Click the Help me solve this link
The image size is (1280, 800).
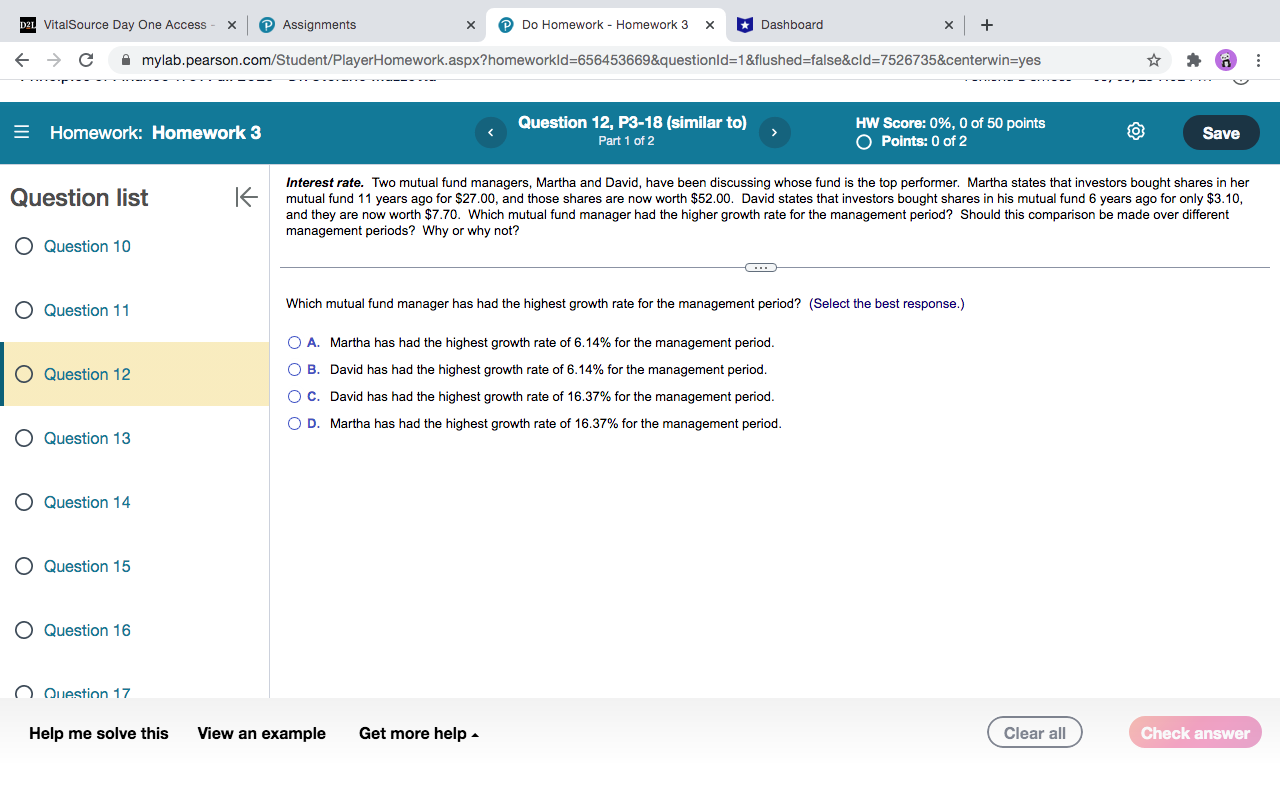[98, 733]
